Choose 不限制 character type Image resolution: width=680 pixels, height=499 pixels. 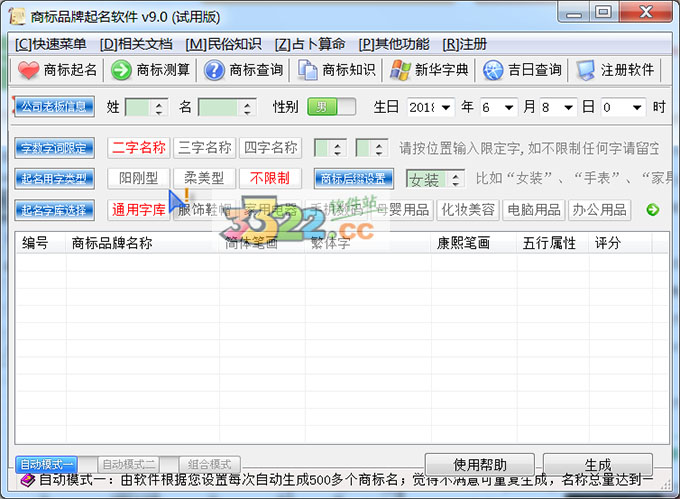270,178
